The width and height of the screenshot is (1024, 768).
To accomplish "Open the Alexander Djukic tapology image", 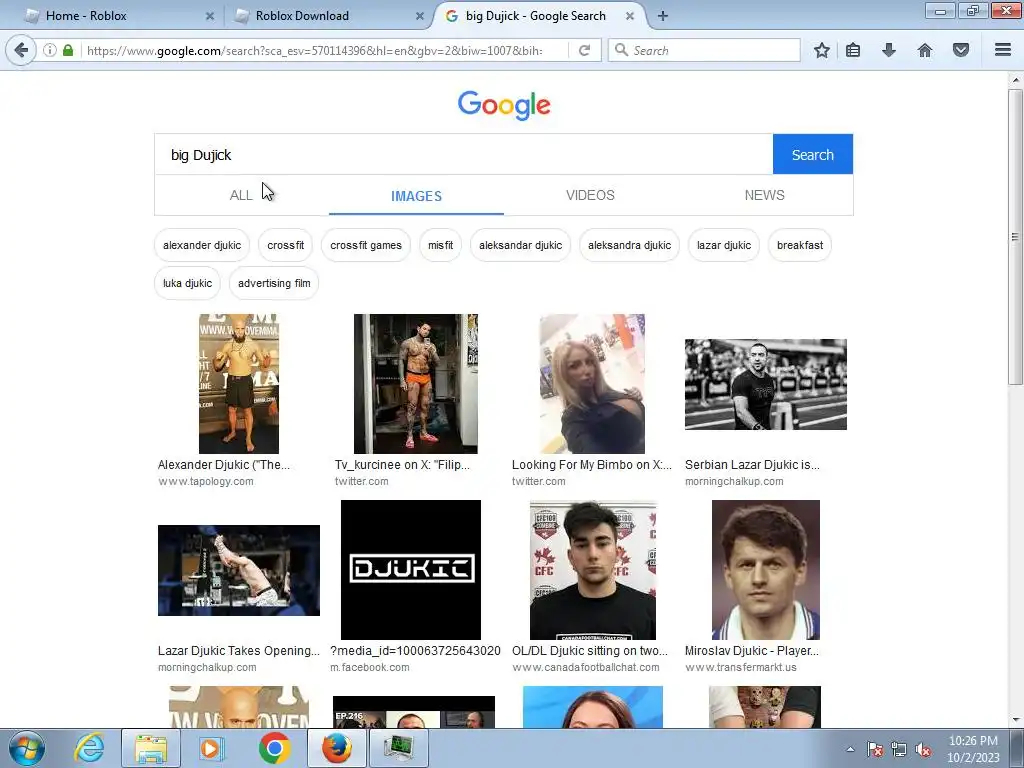I will (239, 384).
